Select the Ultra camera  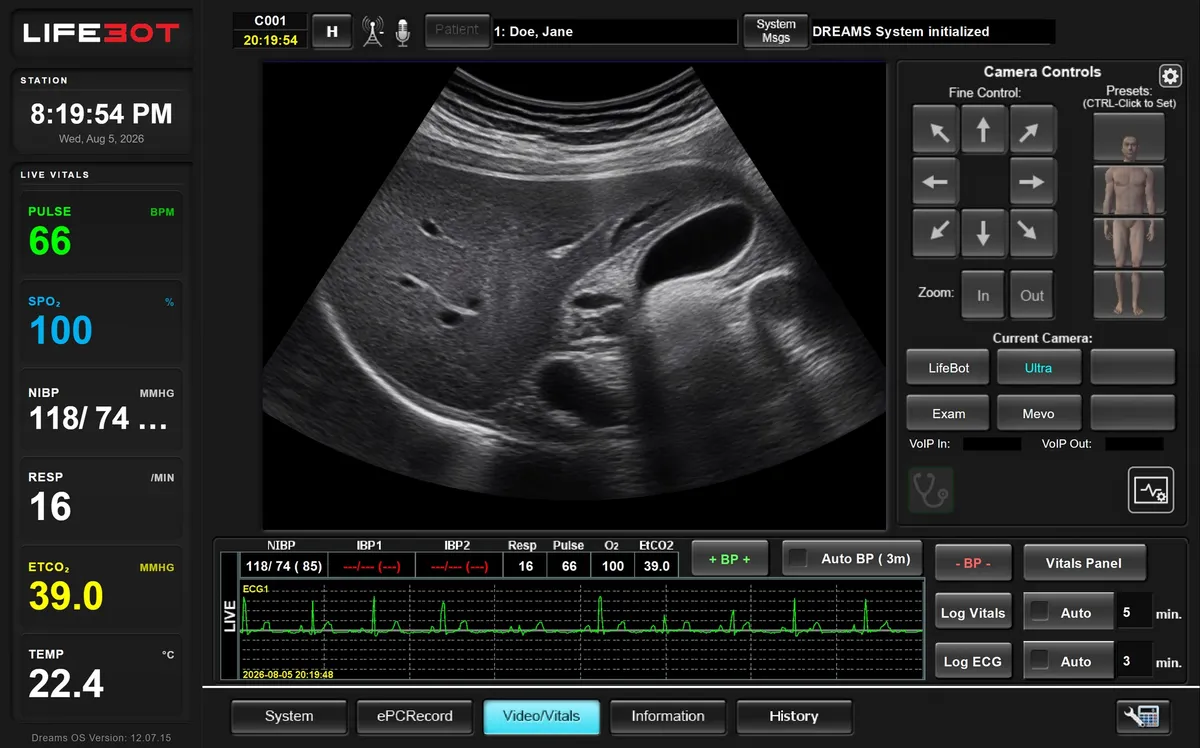point(1038,368)
